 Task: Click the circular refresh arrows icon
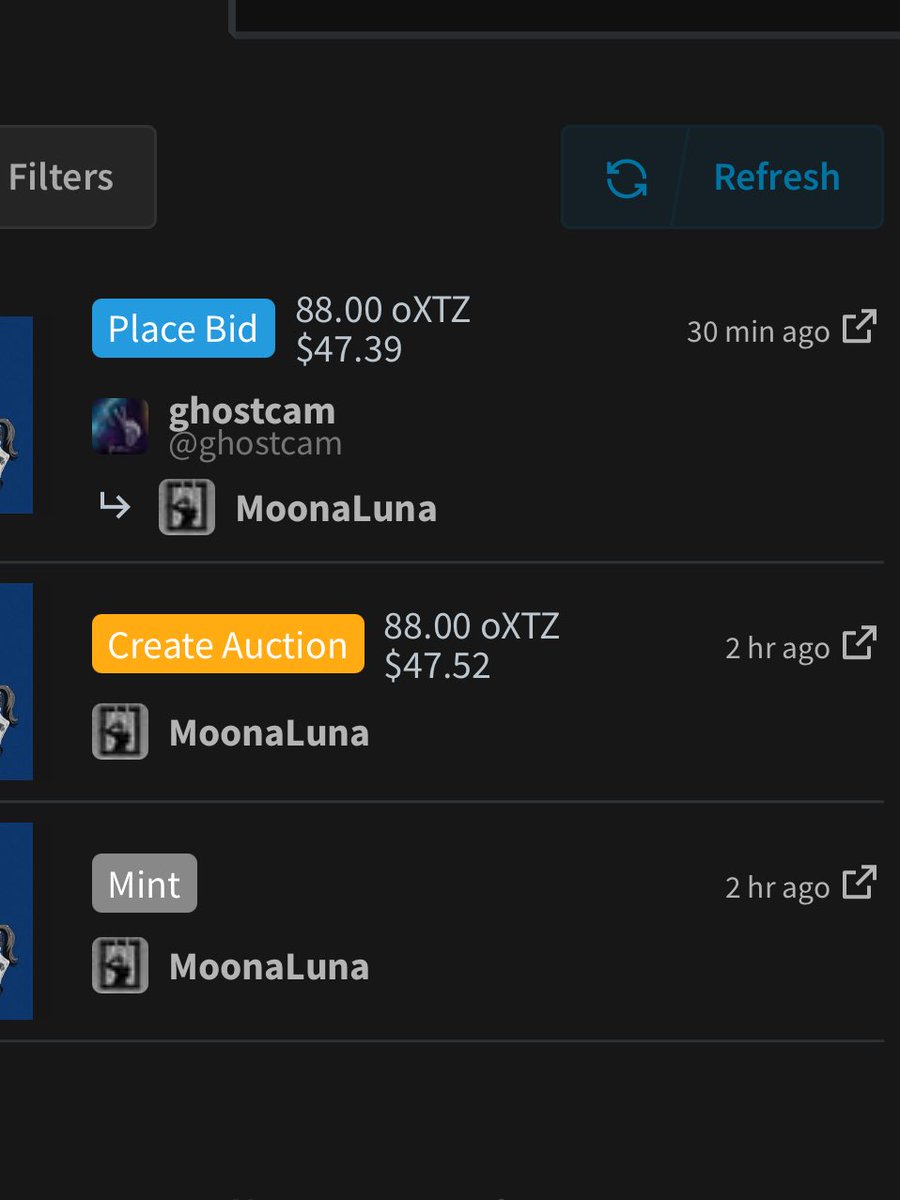[627, 178]
